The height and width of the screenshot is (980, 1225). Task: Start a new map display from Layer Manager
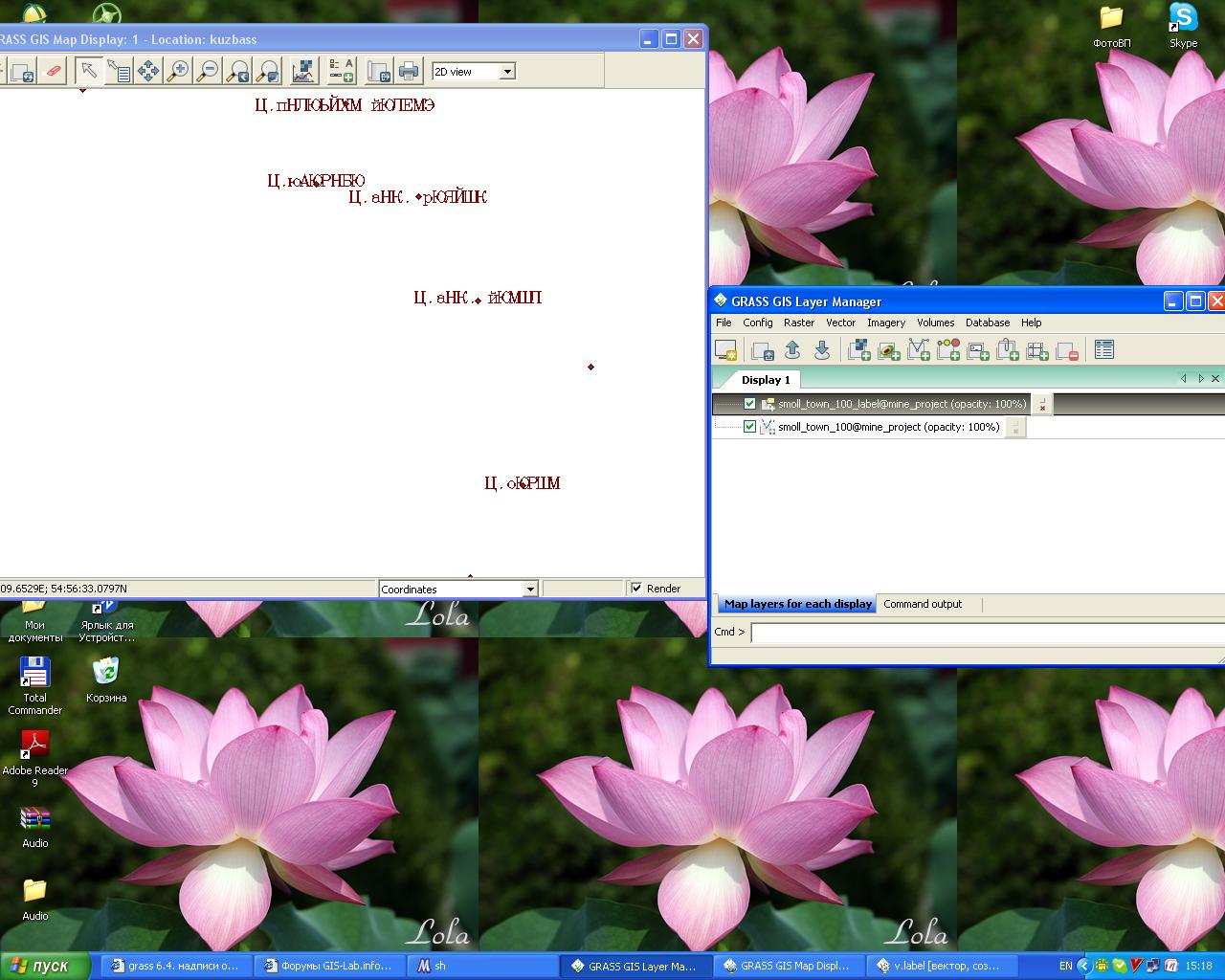(725, 350)
